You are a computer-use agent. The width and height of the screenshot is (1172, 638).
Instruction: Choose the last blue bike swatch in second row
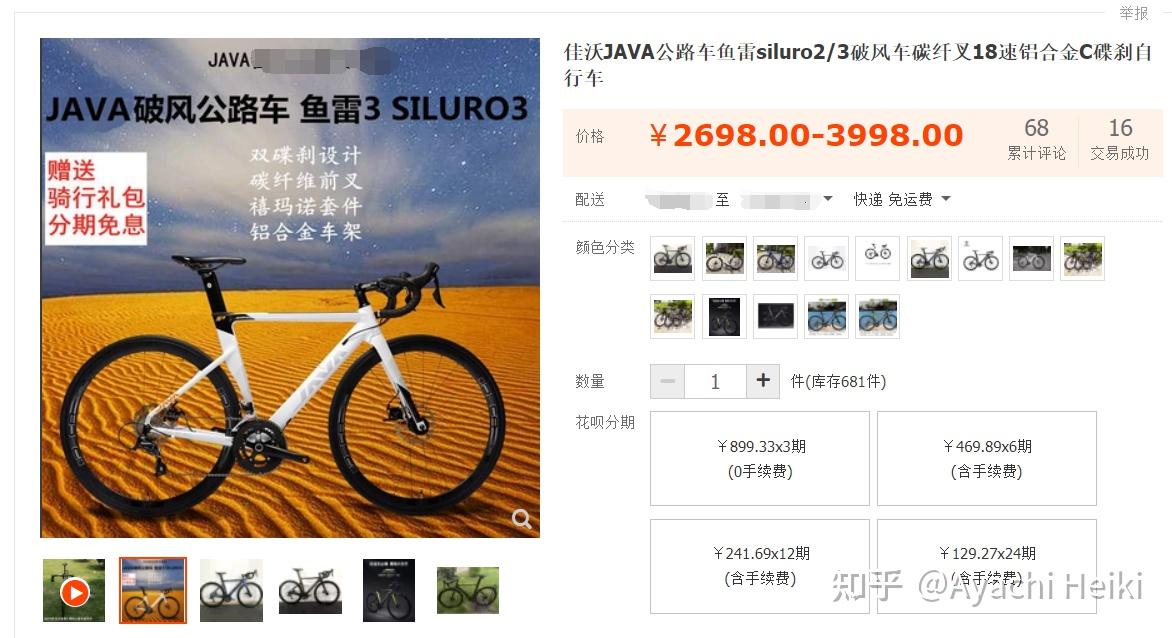(x=878, y=317)
